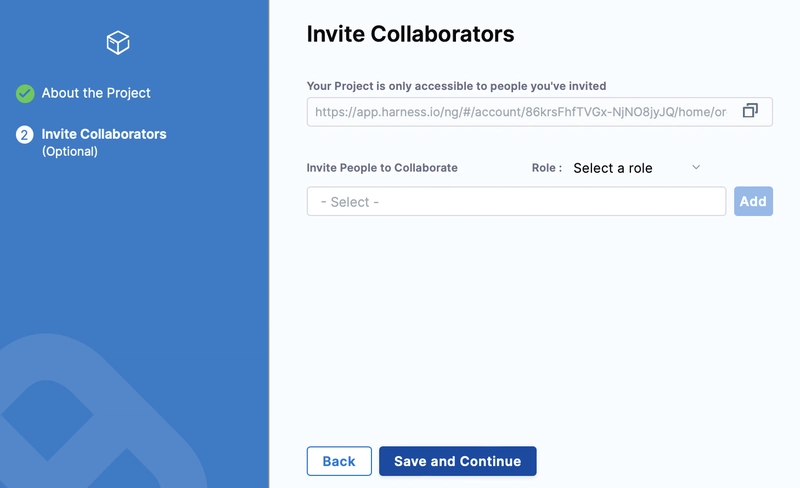
Task: Click the Add button
Action: [x=753, y=201]
